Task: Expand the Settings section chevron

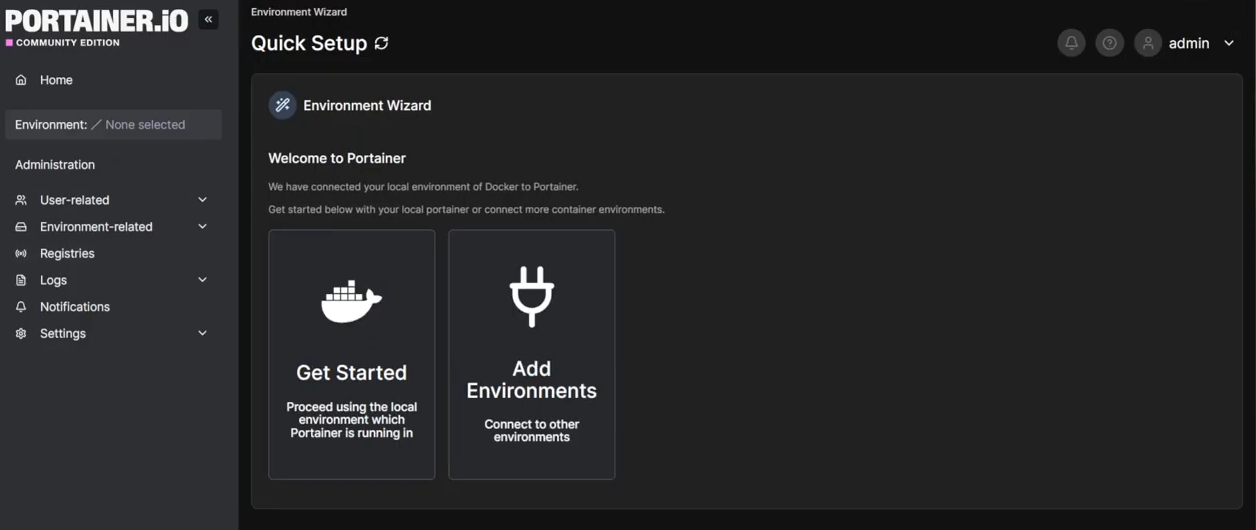Action: 202,333
